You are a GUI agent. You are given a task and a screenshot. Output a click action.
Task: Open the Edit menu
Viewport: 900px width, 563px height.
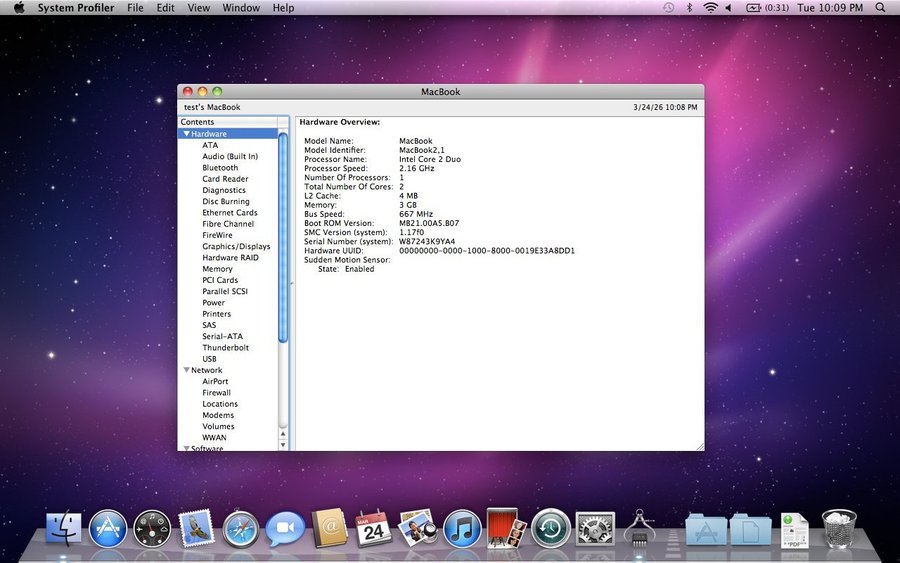pyautogui.click(x=165, y=7)
